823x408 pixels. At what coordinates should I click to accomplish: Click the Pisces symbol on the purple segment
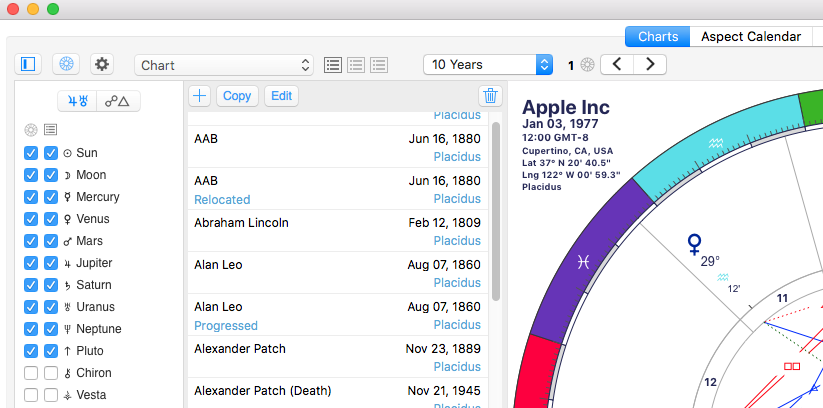pyautogui.click(x=583, y=261)
